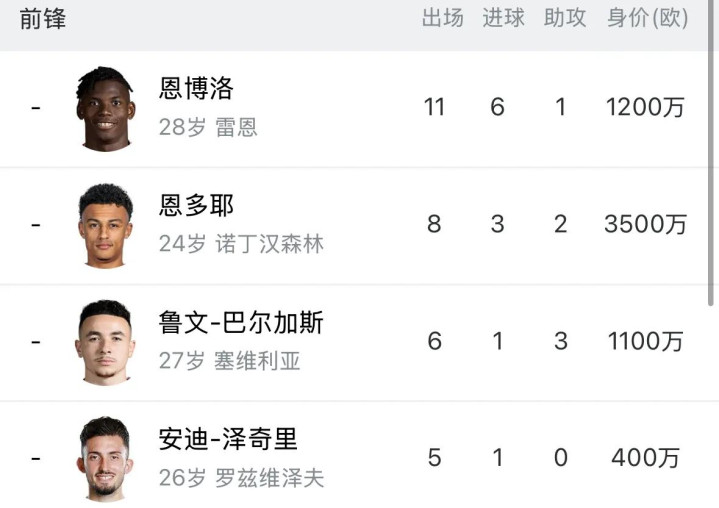The image size is (719, 508).
Task: Click the 出场 column header
Action: pyautogui.click(x=442, y=18)
